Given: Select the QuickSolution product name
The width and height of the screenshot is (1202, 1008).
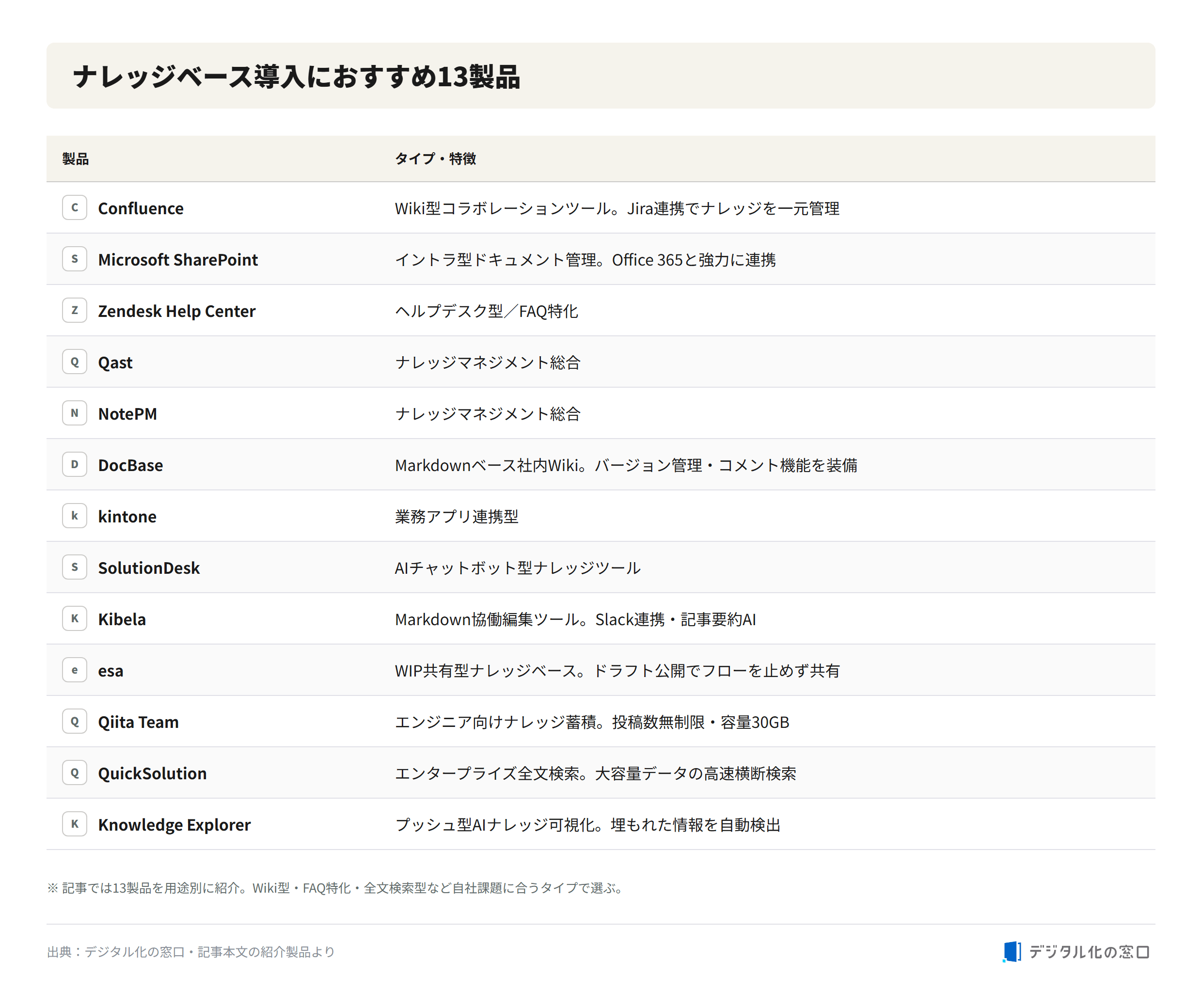Looking at the screenshot, I should [152, 774].
